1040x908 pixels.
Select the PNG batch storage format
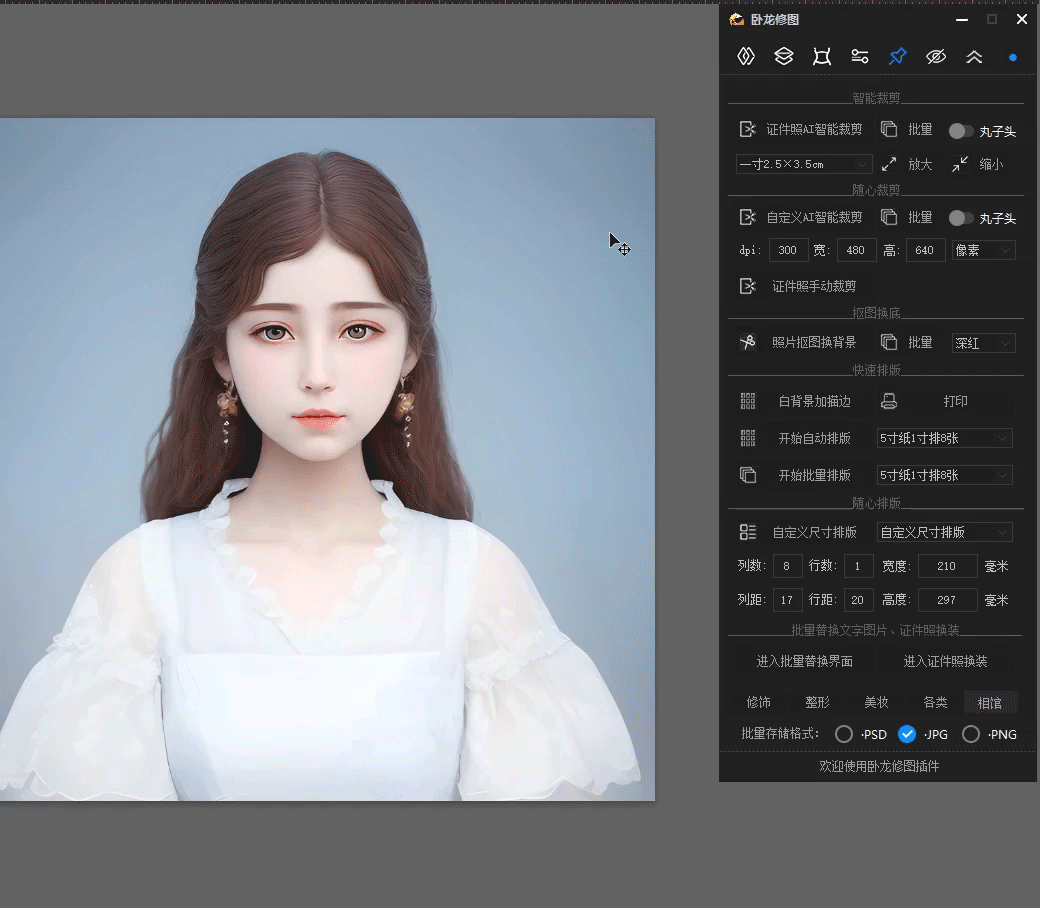[x=970, y=733]
